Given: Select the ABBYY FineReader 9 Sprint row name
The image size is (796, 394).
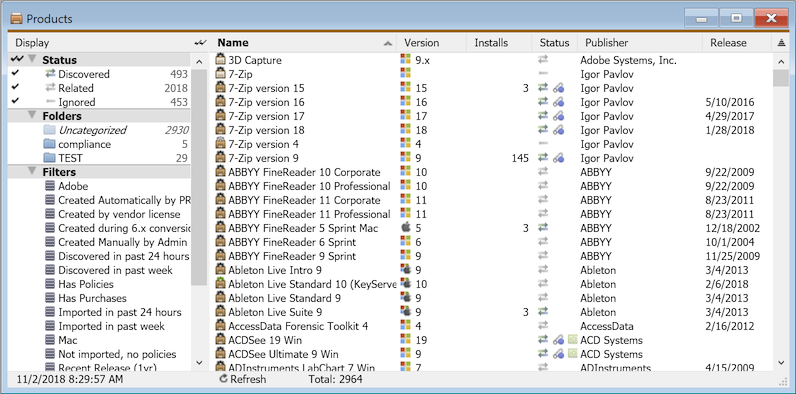Looking at the screenshot, I should [x=292, y=256].
